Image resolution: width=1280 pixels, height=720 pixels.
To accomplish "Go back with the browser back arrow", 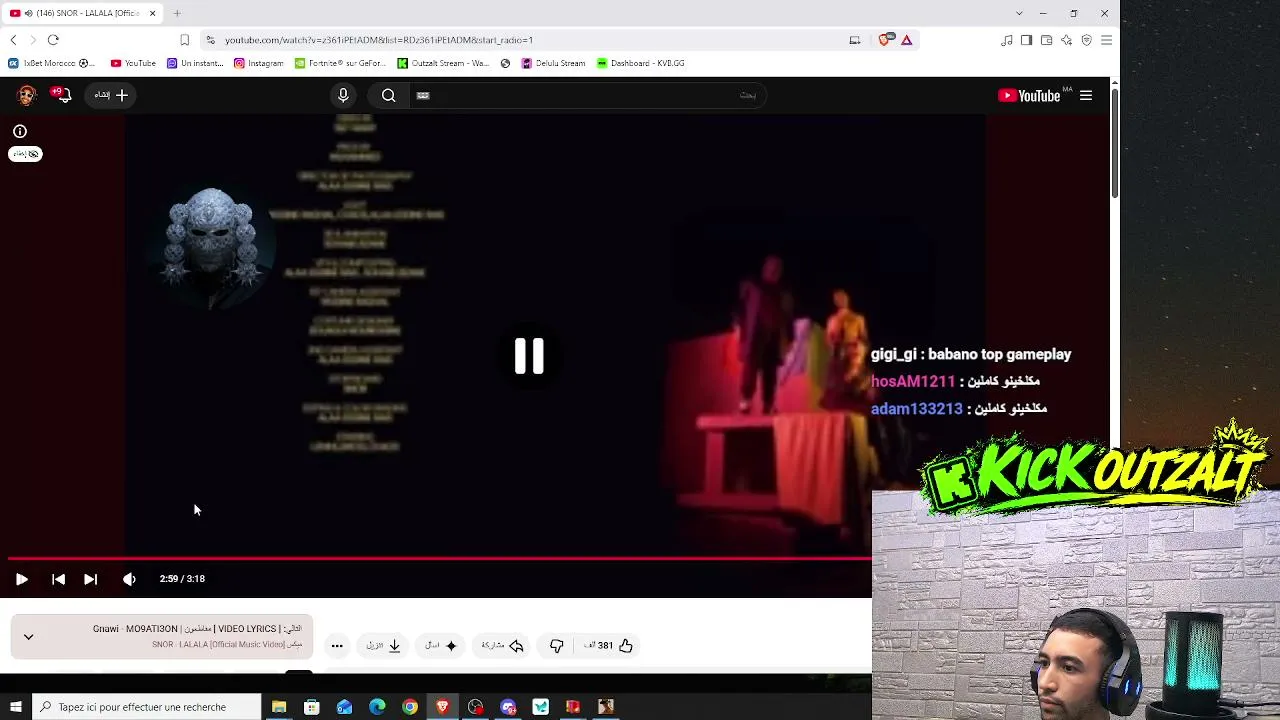I will tap(13, 40).
